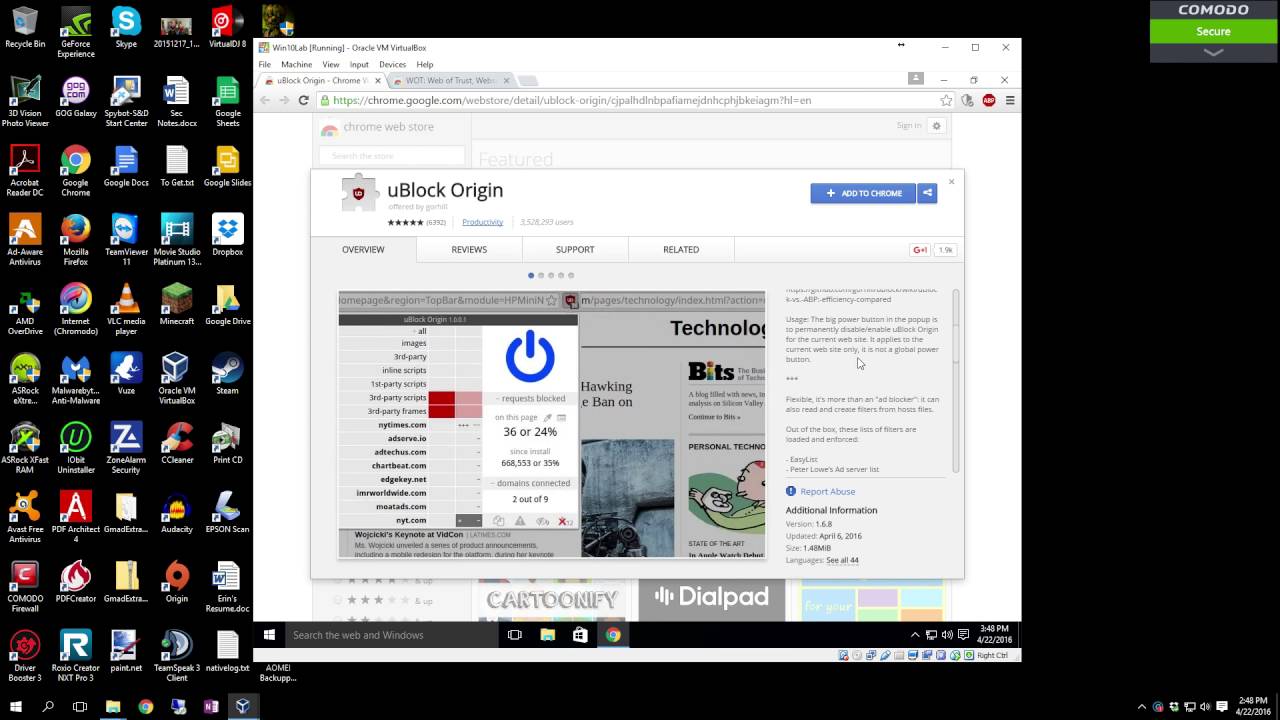Close the uBlock Origin detail overlay
This screenshot has height=720, width=1280.
tap(951, 181)
